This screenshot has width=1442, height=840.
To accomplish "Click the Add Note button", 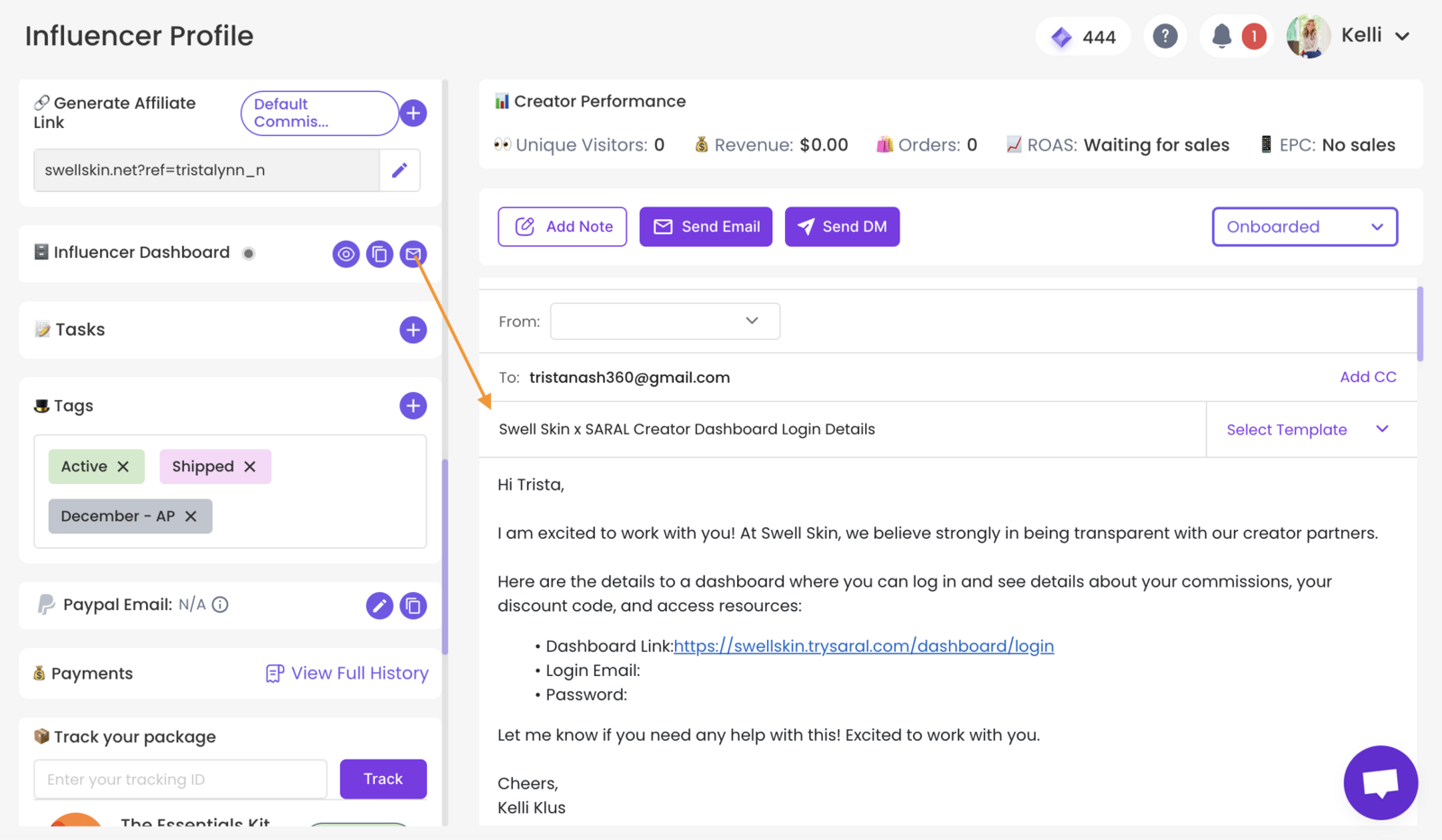I will click(x=562, y=226).
